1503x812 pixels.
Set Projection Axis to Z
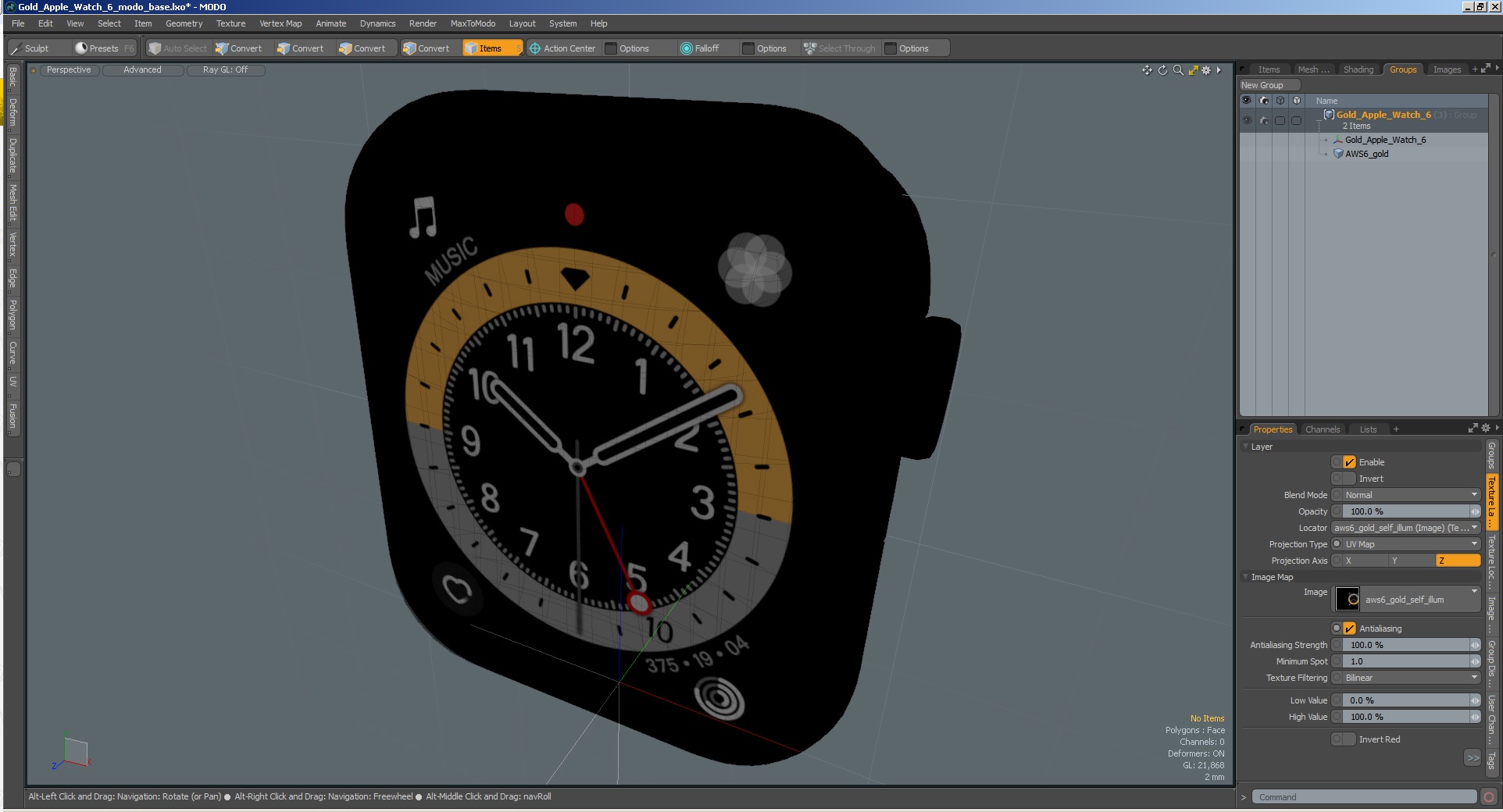coord(1458,561)
